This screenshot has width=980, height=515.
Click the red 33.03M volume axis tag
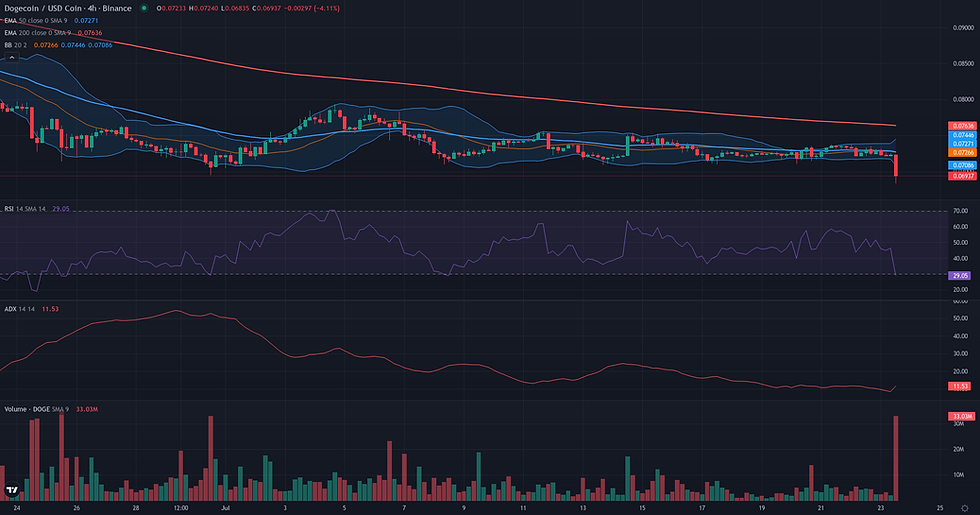pos(961,416)
